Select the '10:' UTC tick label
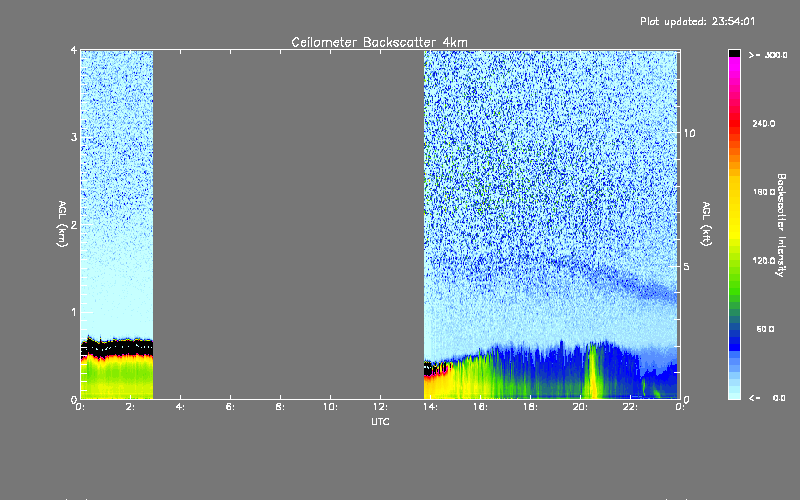The height and width of the screenshot is (500, 800). (331, 407)
